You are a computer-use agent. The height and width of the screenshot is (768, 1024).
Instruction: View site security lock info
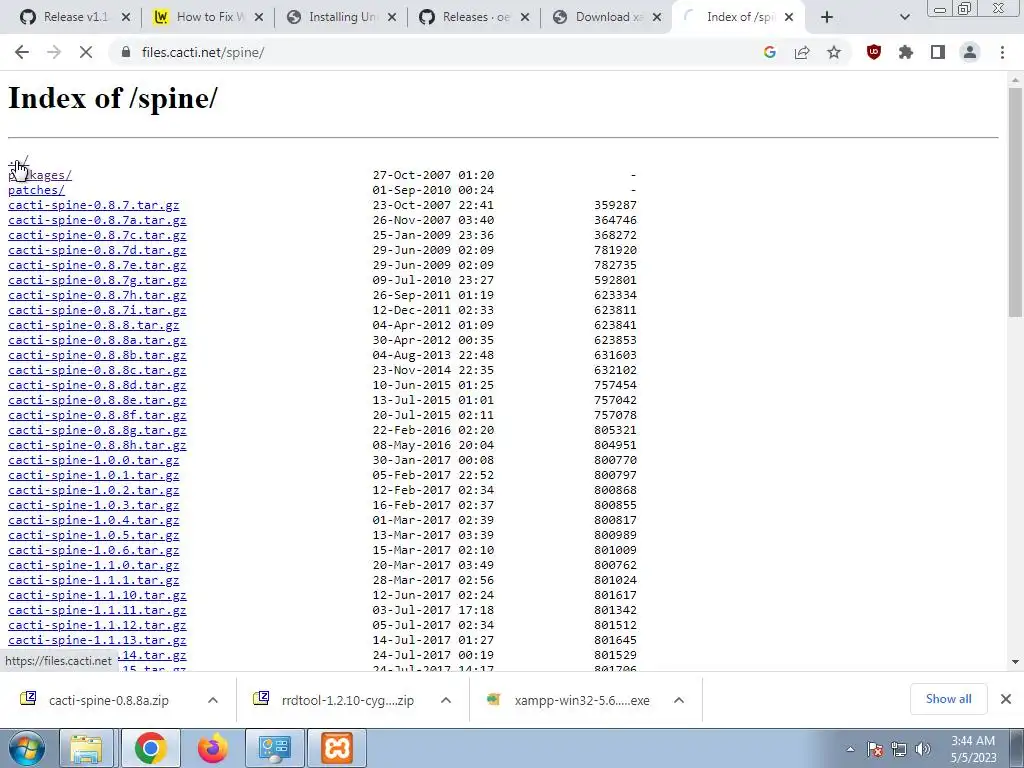point(125,52)
